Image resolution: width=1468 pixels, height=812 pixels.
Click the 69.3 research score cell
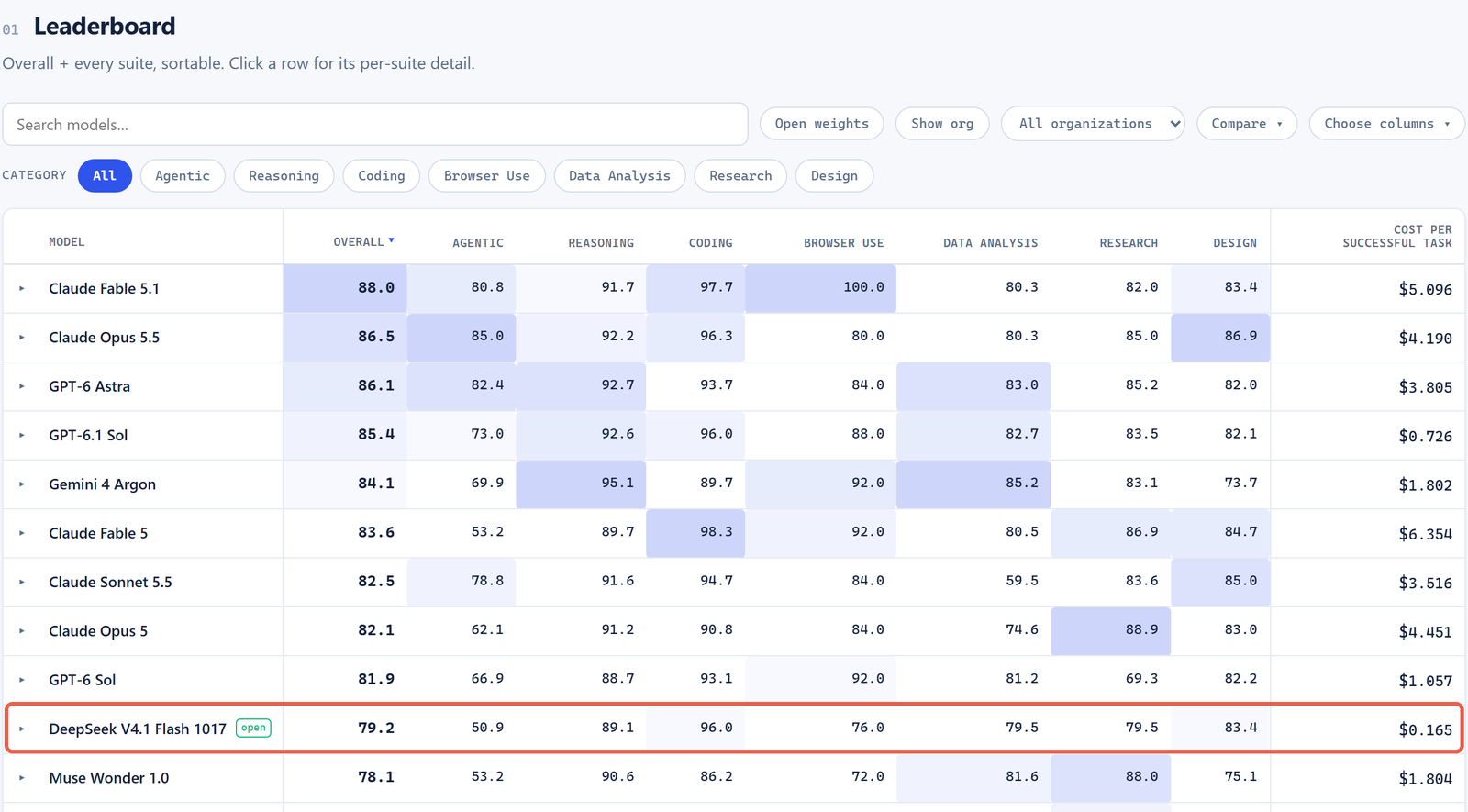1141,678
